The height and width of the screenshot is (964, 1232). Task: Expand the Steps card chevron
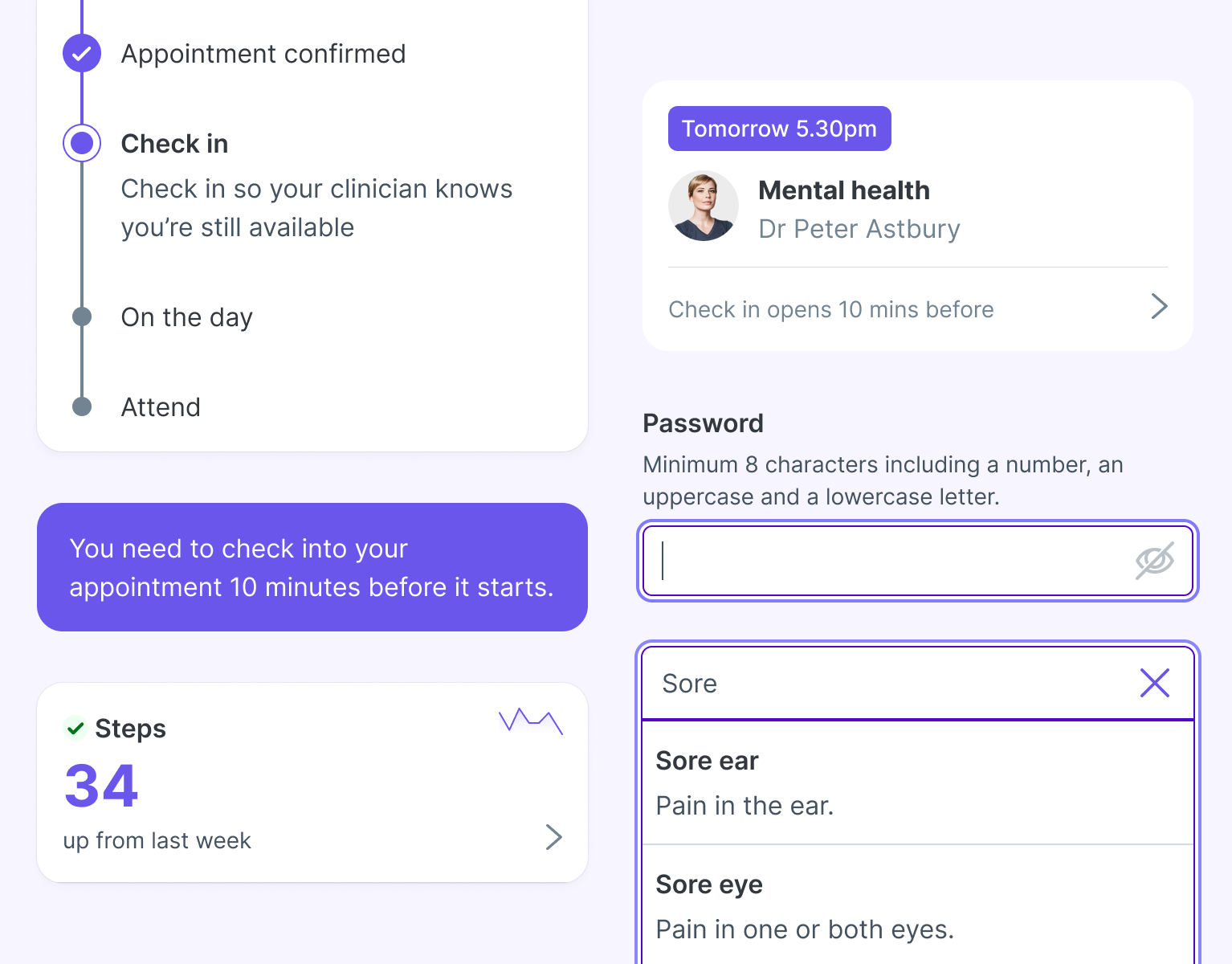553,837
